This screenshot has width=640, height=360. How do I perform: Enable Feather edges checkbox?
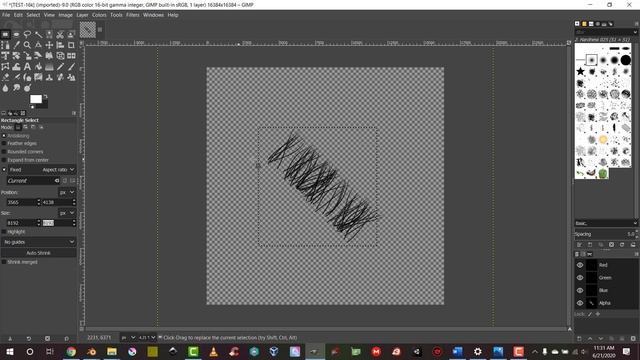(4, 144)
